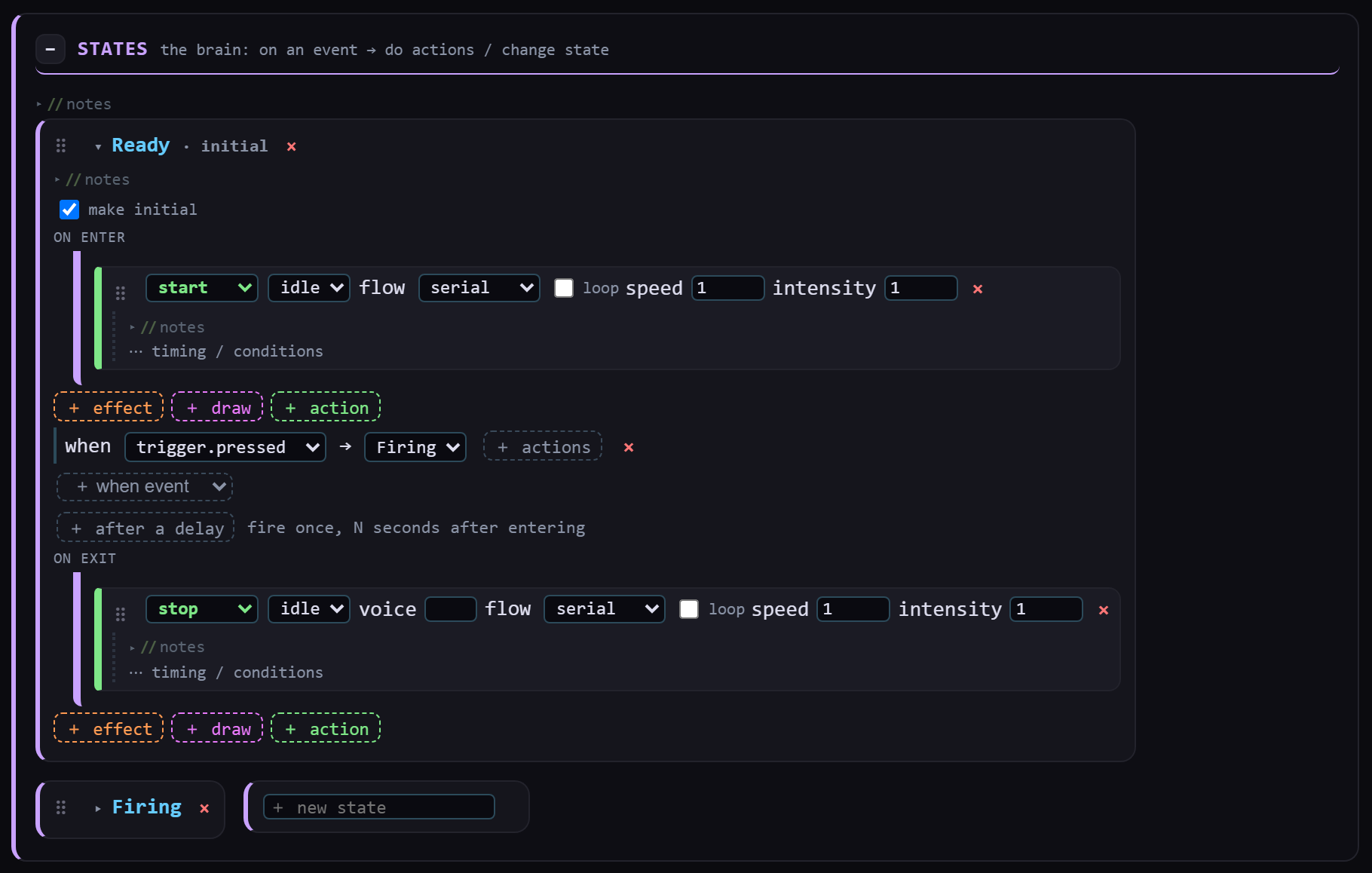Screen dimensions: 1372x873
Task: Delete the trigger.pressed transition
Action: (629, 447)
